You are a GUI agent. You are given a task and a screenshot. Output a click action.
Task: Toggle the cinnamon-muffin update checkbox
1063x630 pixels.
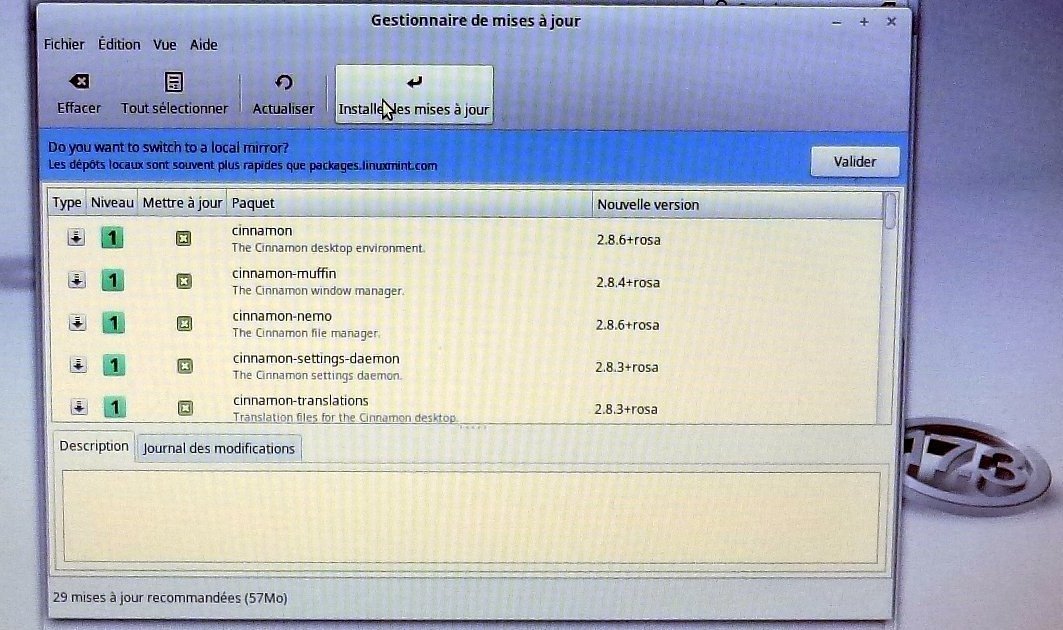coord(183,281)
